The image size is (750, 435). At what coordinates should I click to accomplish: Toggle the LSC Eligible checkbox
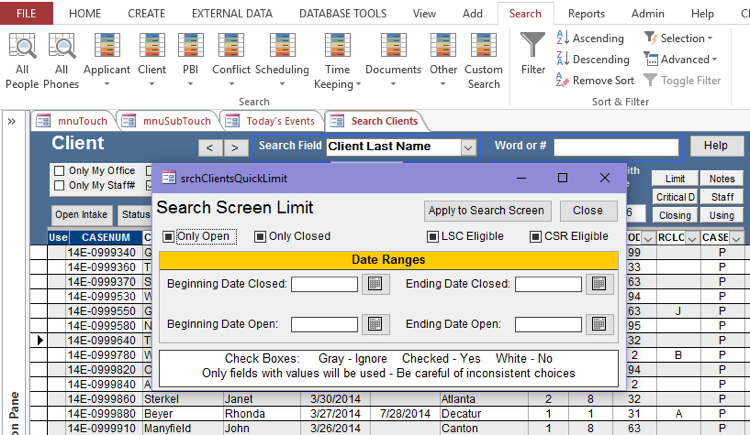click(432, 236)
